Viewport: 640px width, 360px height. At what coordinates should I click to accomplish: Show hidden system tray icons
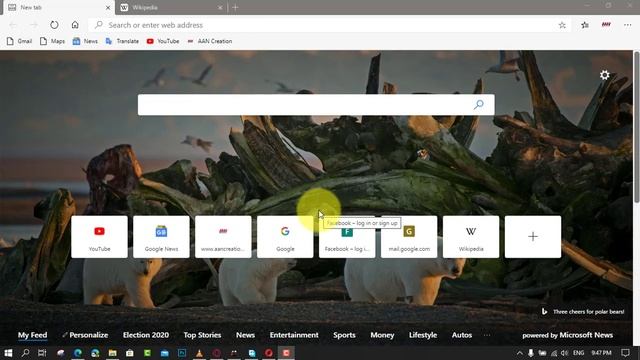click(x=520, y=353)
